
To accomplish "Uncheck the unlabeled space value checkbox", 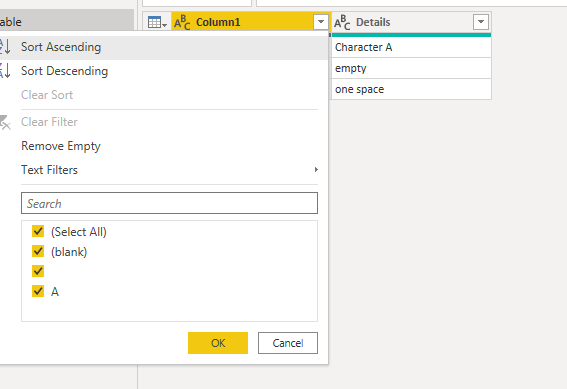I will tap(38, 271).
